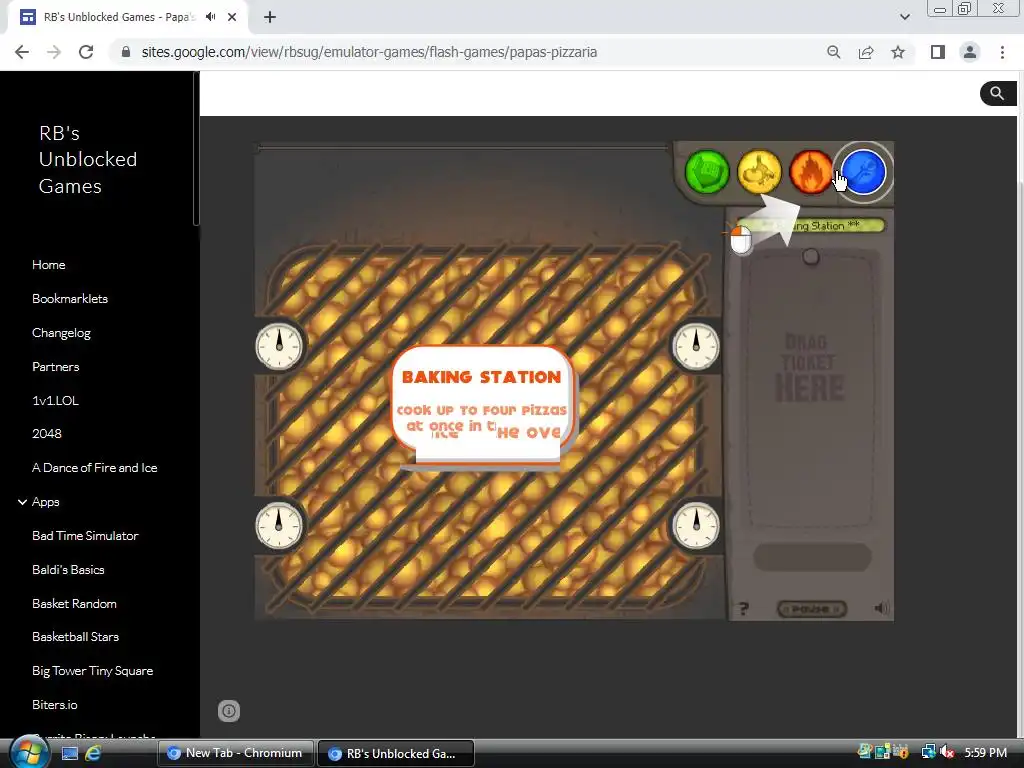
Task: Close the RB's Unblocked Games tab
Action: [232, 17]
